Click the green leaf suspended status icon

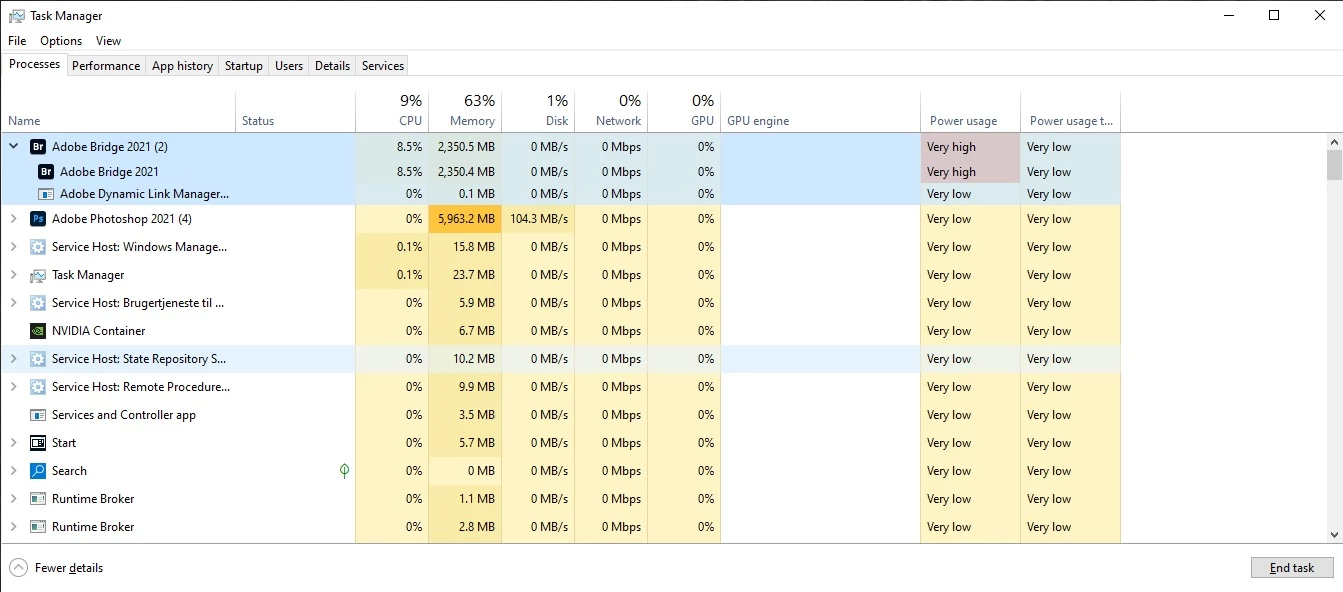[x=345, y=470]
